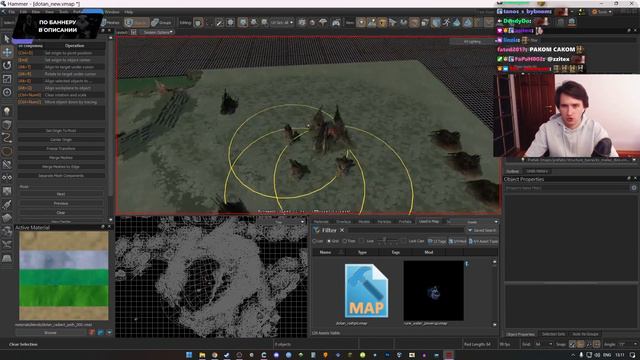Toggle checkbox left of Selection Options
The height and width of the screenshot is (360, 640).
tap(133, 32)
